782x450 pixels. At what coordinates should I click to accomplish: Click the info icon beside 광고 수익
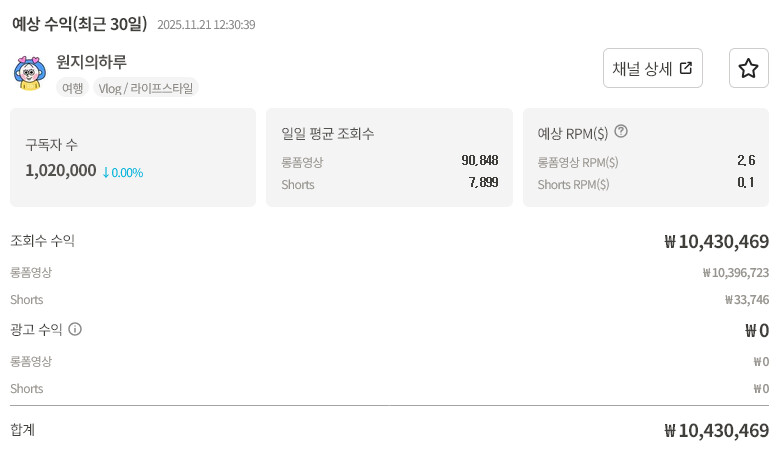(x=75, y=329)
